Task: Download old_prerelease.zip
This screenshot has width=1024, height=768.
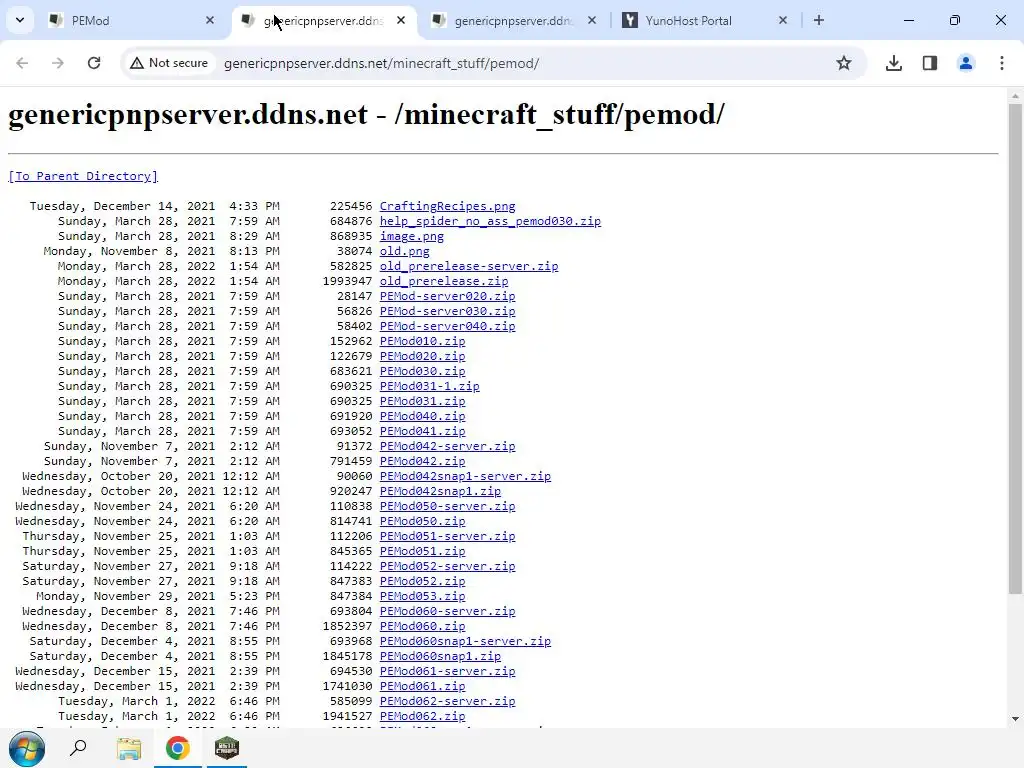Action: 444,281
